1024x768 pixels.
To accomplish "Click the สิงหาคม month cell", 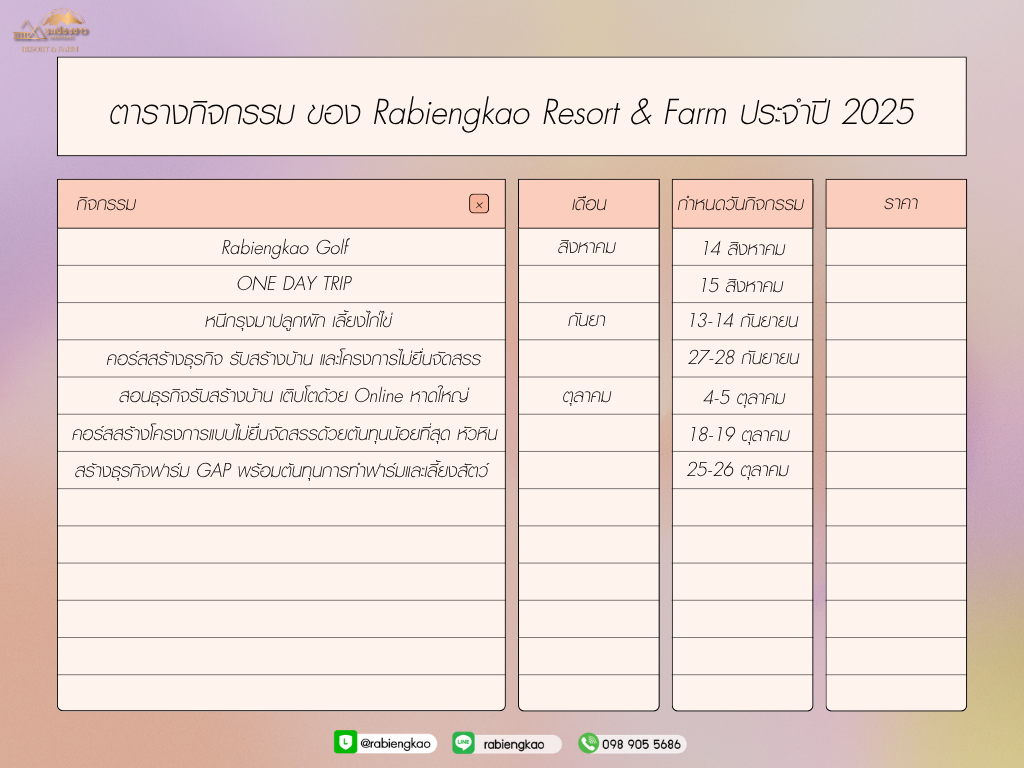I will point(588,247).
